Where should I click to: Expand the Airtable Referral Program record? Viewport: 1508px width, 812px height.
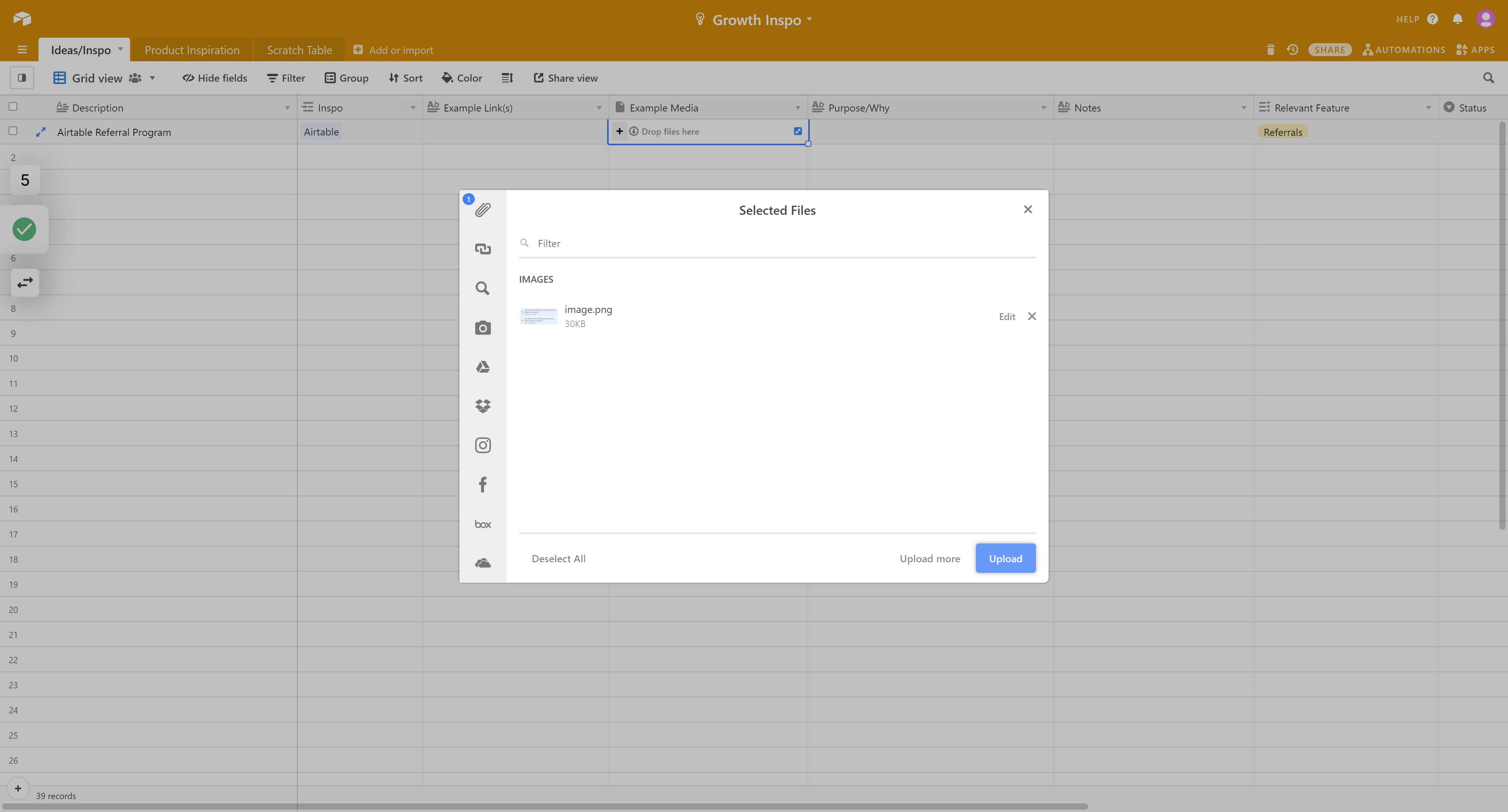point(40,132)
